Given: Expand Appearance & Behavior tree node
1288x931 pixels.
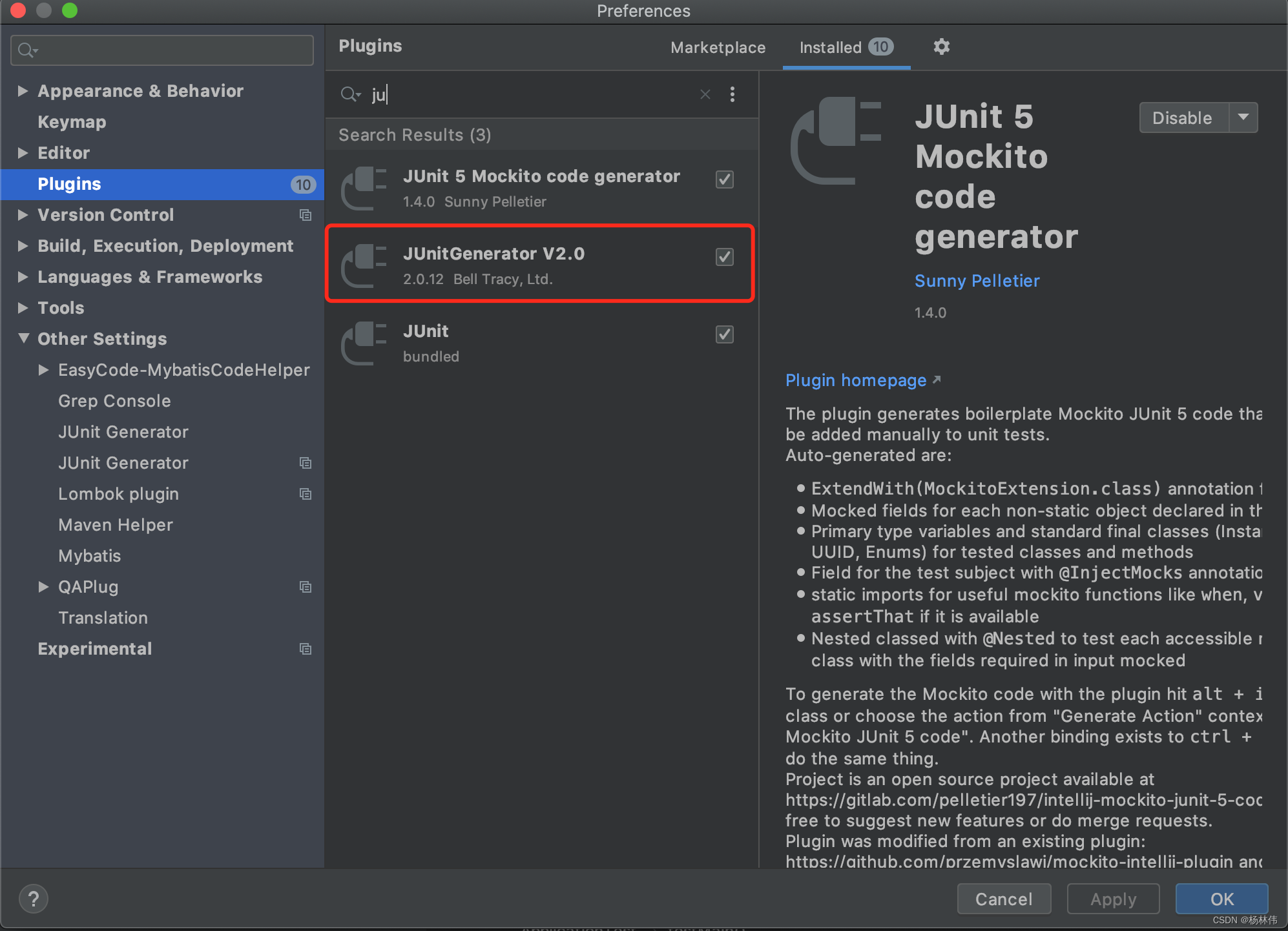Looking at the screenshot, I should (x=23, y=91).
